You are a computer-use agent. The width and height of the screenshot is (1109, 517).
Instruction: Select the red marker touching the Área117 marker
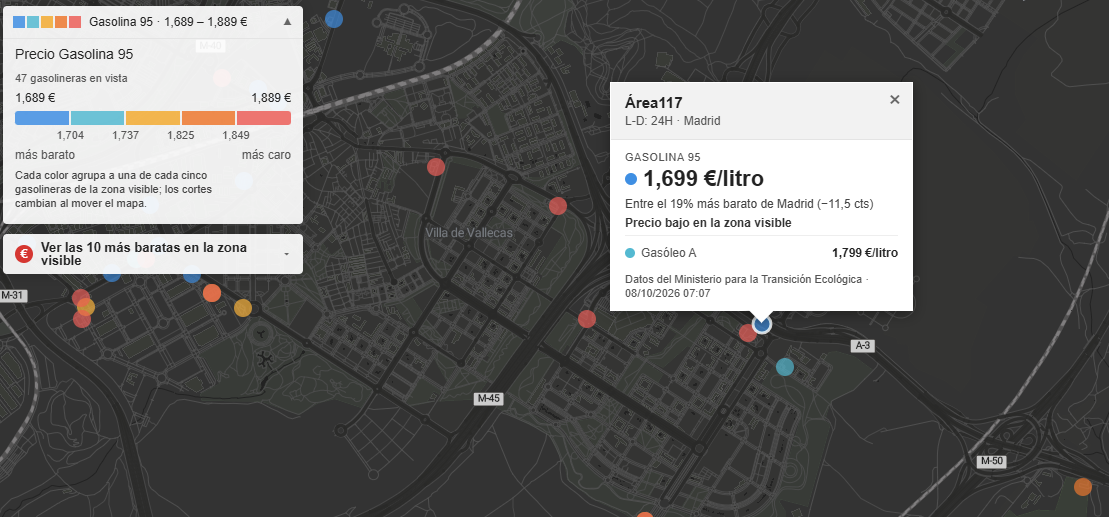(747, 332)
